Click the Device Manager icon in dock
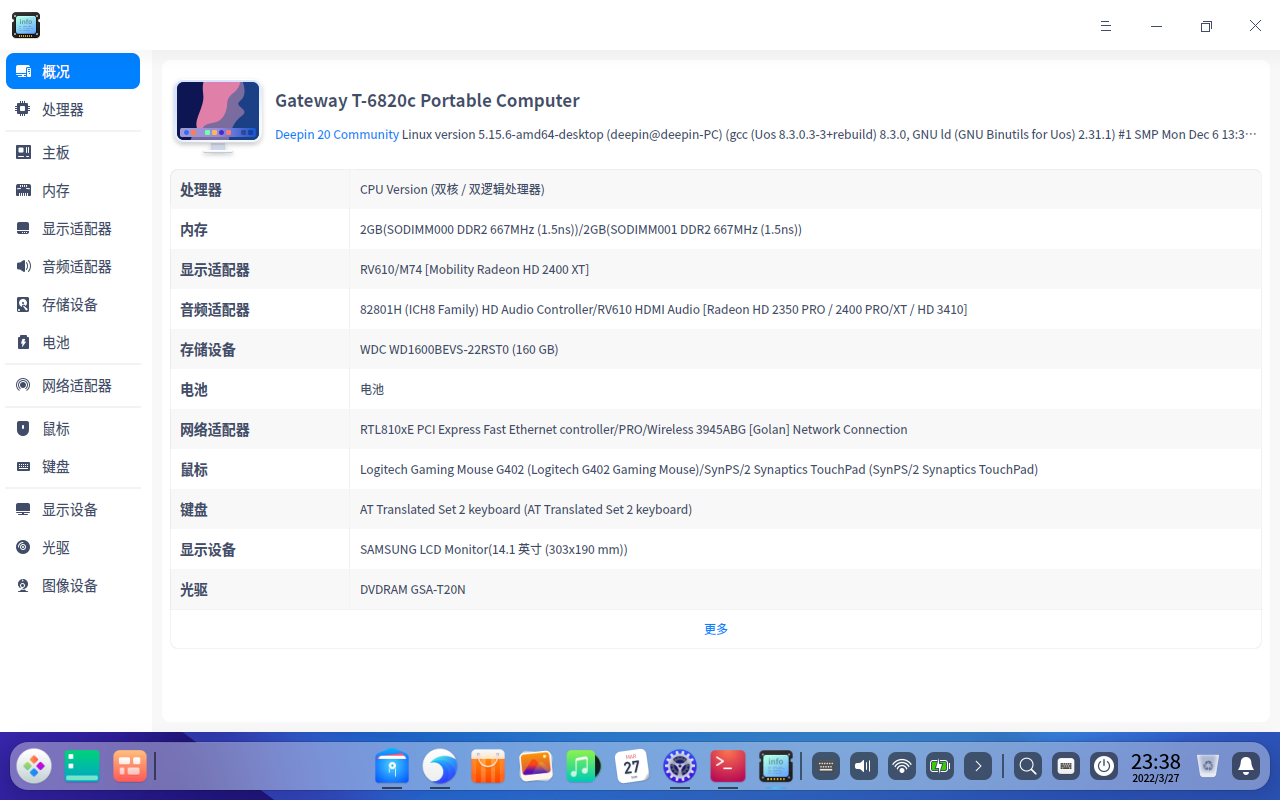Viewport: 1280px width, 800px height. coord(776,766)
